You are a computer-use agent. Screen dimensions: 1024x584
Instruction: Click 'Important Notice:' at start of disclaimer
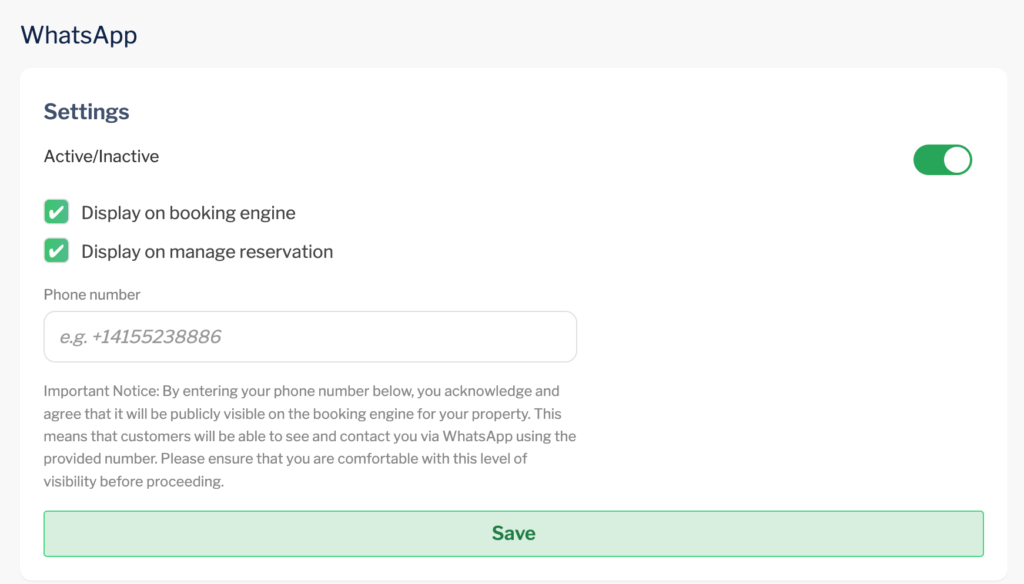click(x=94, y=391)
